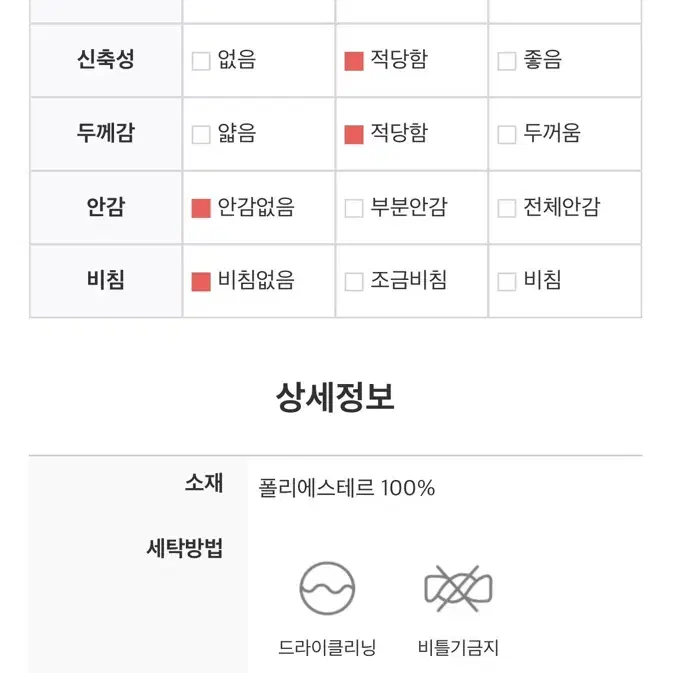
Task: Toggle the 안감없음 checkbox
Action: (201, 208)
